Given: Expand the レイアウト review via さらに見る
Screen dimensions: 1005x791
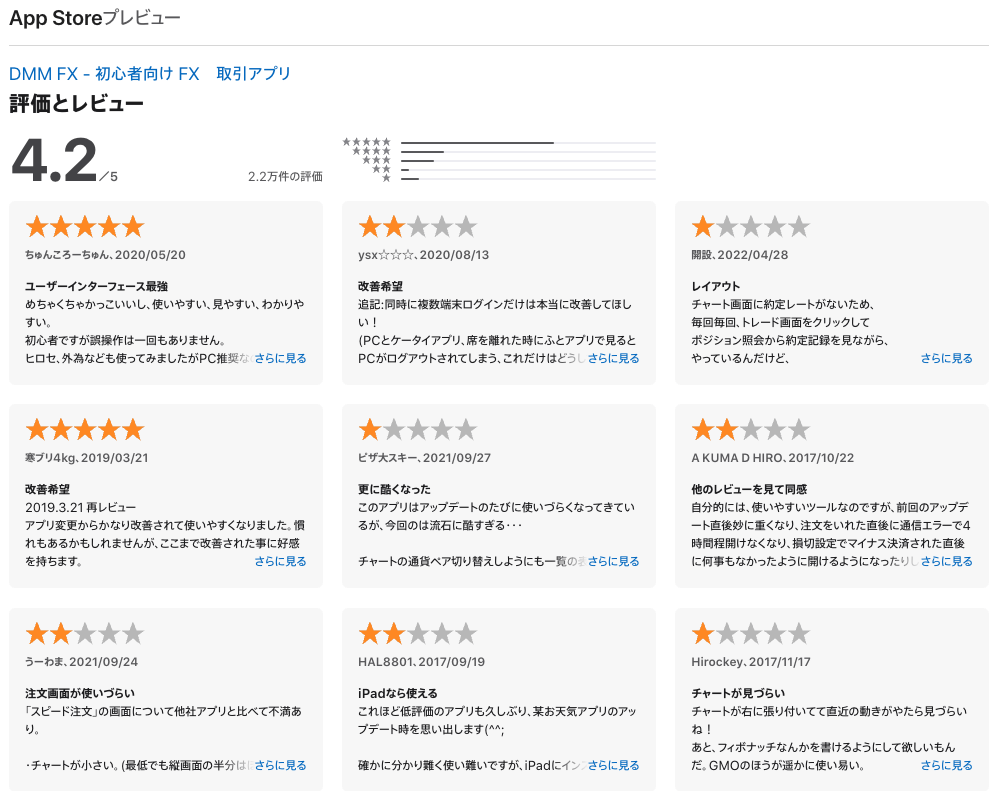Looking at the screenshot, I should [x=946, y=358].
